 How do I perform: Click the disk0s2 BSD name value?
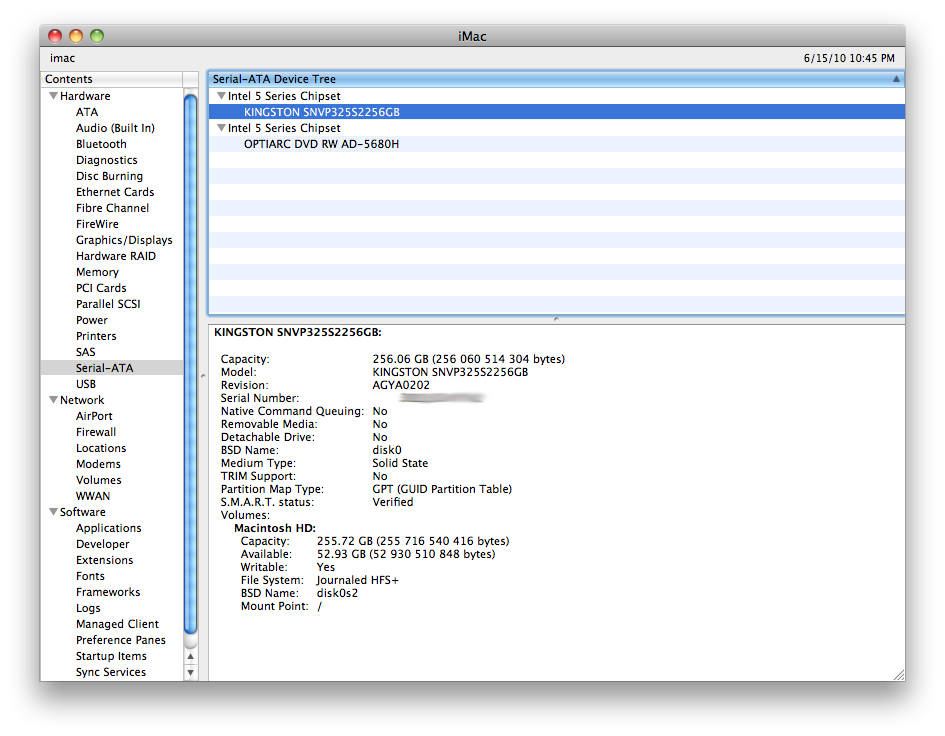(x=338, y=593)
